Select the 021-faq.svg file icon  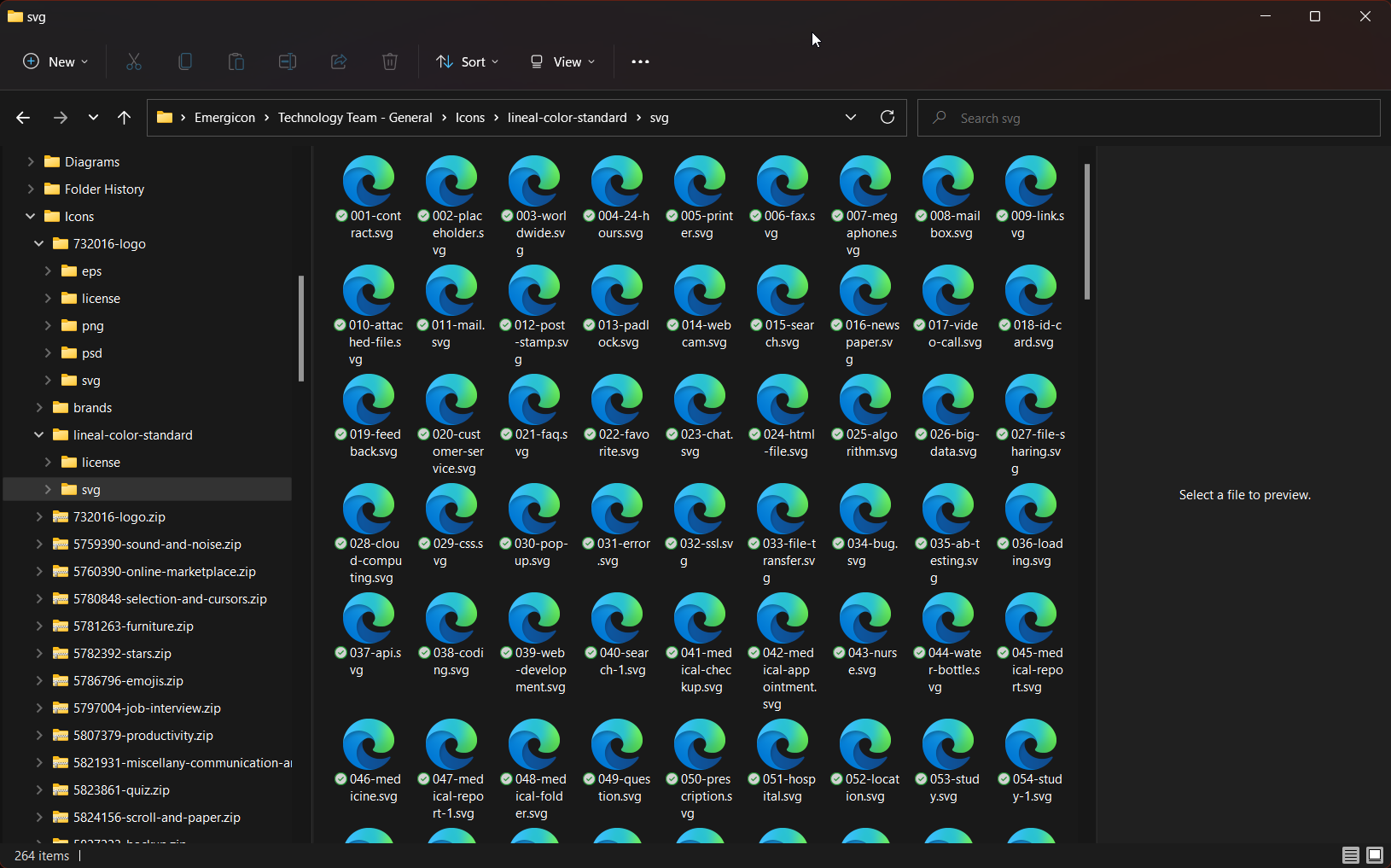coord(534,399)
